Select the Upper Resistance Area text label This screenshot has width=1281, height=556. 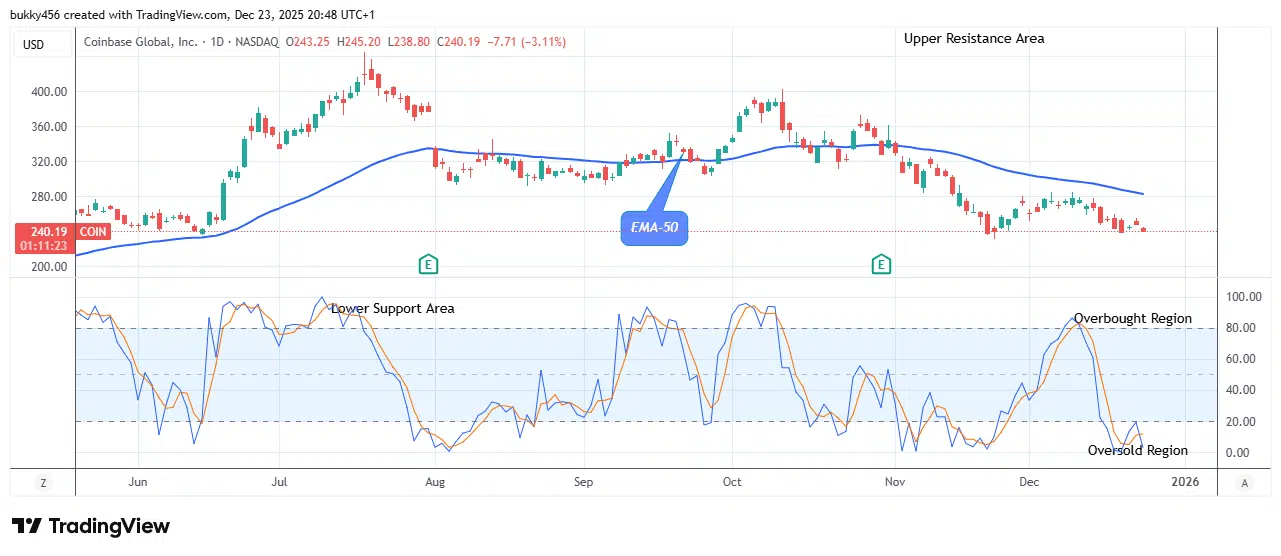tap(974, 38)
